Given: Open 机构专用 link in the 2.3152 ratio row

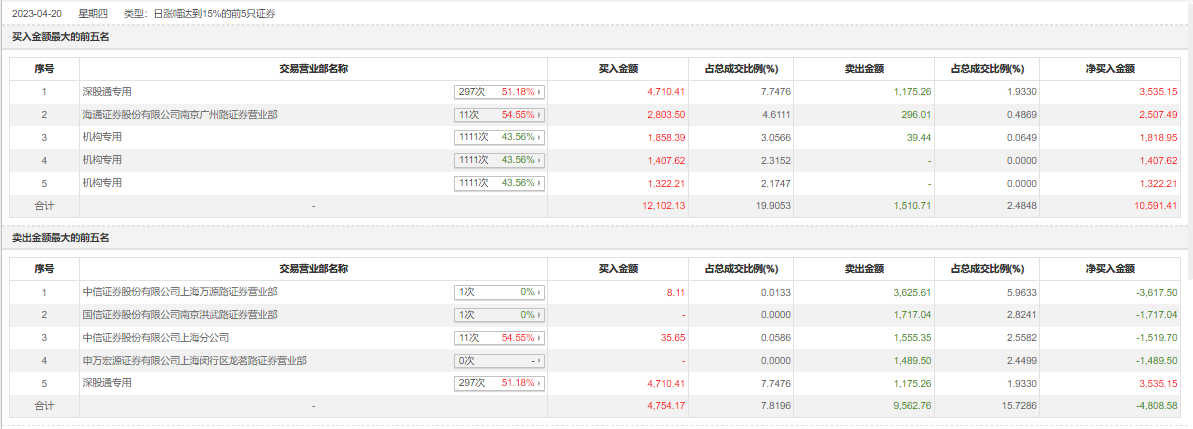Looking at the screenshot, I should (x=103, y=160).
